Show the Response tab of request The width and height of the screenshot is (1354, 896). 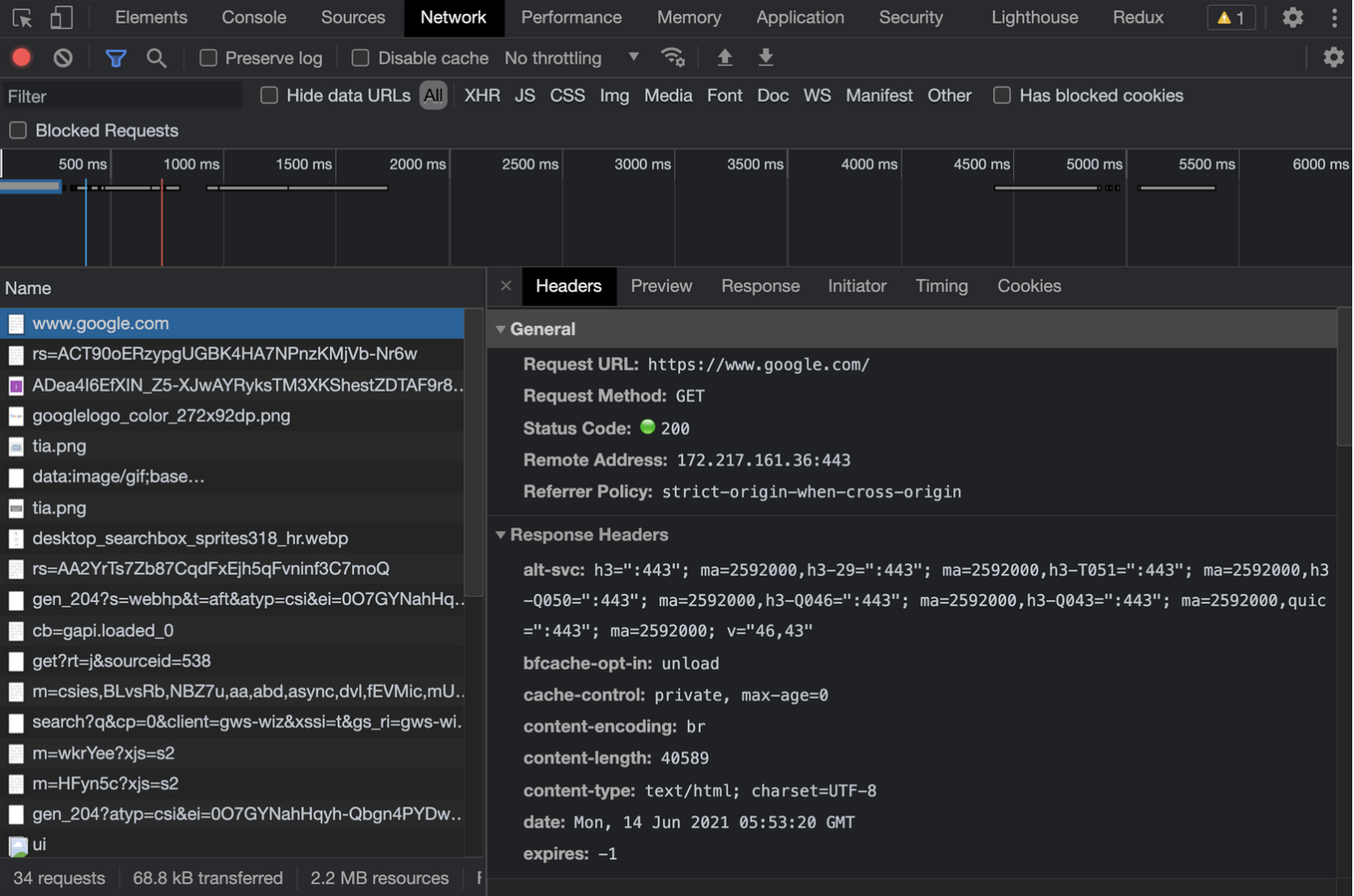(761, 286)
